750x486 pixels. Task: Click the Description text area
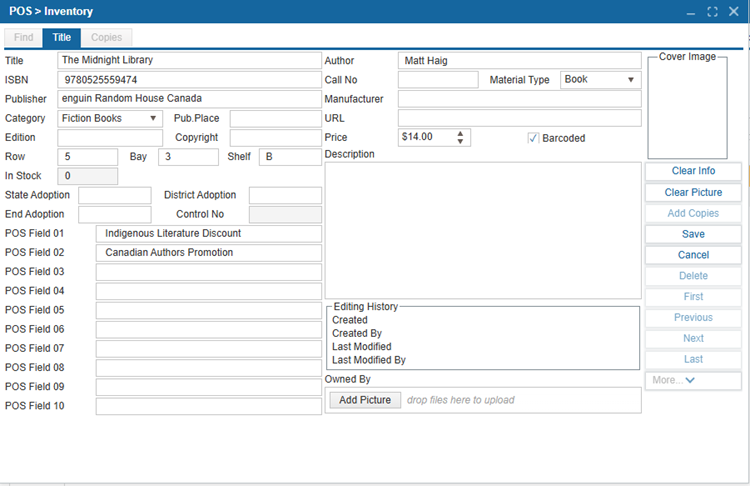[x=483, y=231]
